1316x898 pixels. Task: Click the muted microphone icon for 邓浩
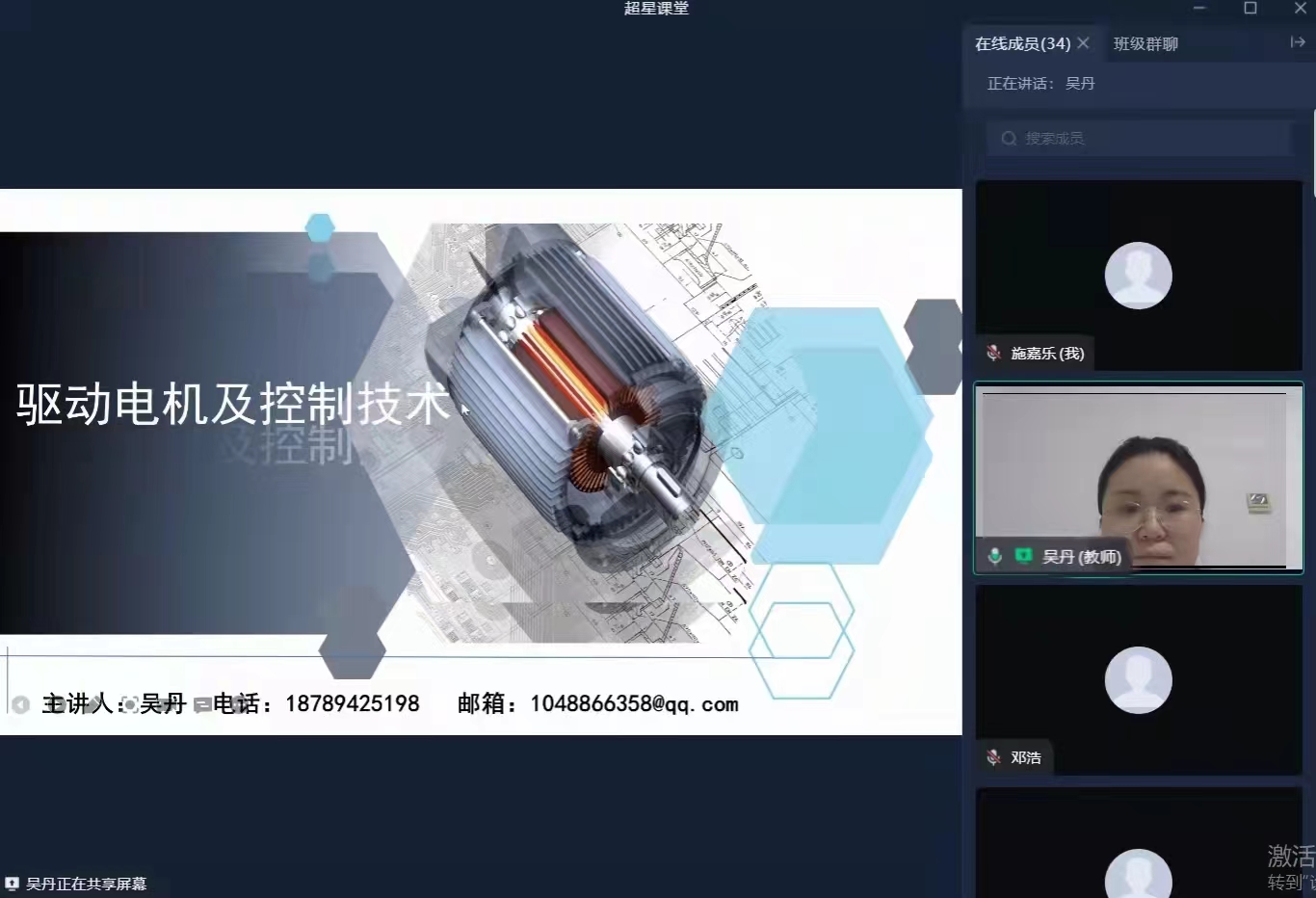pos(993,757)
